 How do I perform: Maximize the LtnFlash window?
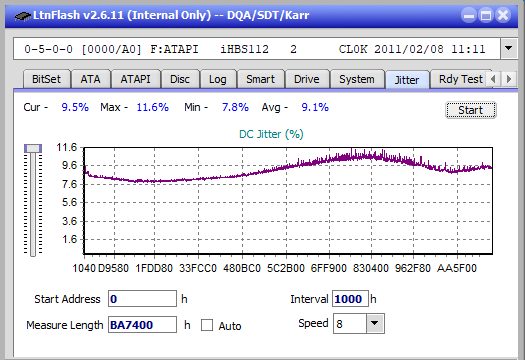click(x=486, y=15)
